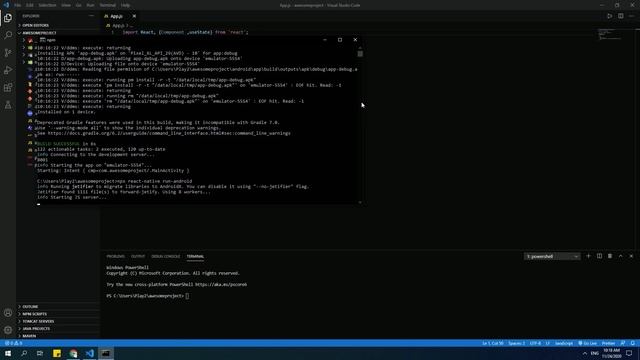Open the editor More Actions ellipsis

tap(631, 16)
